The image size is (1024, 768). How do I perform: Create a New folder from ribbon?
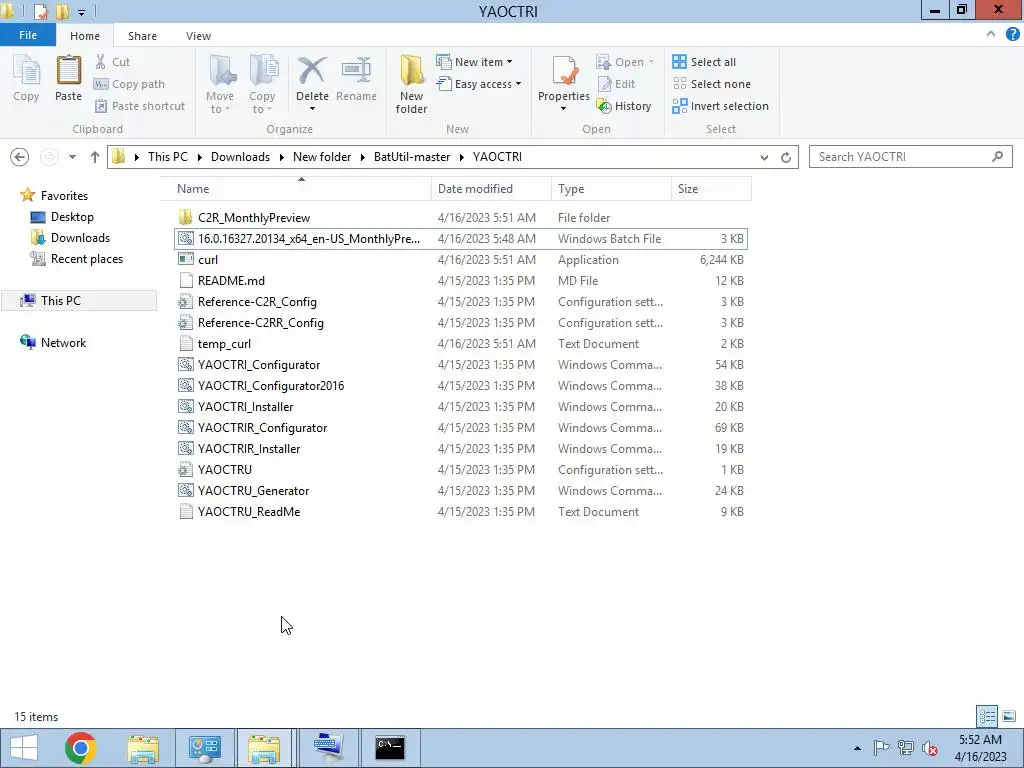[x=411, y=84]
